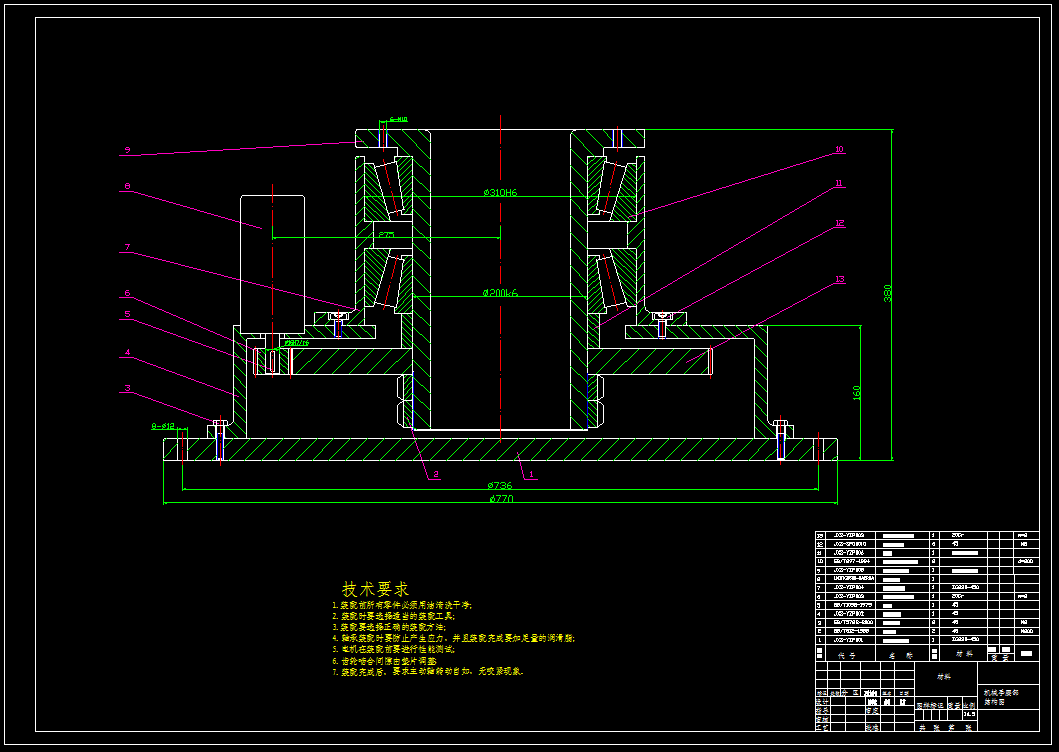Select part callout number 8
The image size is (1059, 752).
coord(127,186)
